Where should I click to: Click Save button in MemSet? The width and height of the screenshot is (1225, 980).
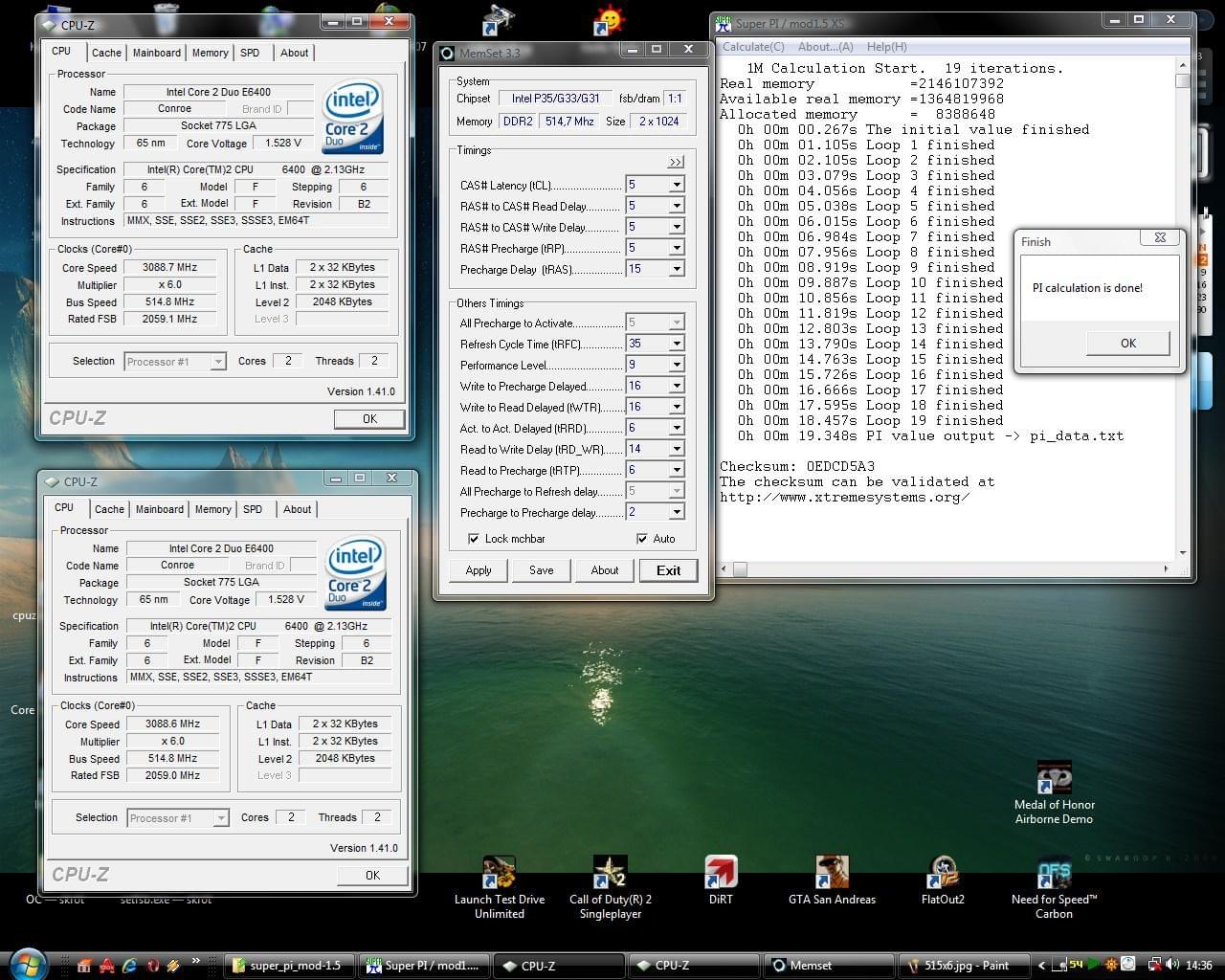point(541,570)
